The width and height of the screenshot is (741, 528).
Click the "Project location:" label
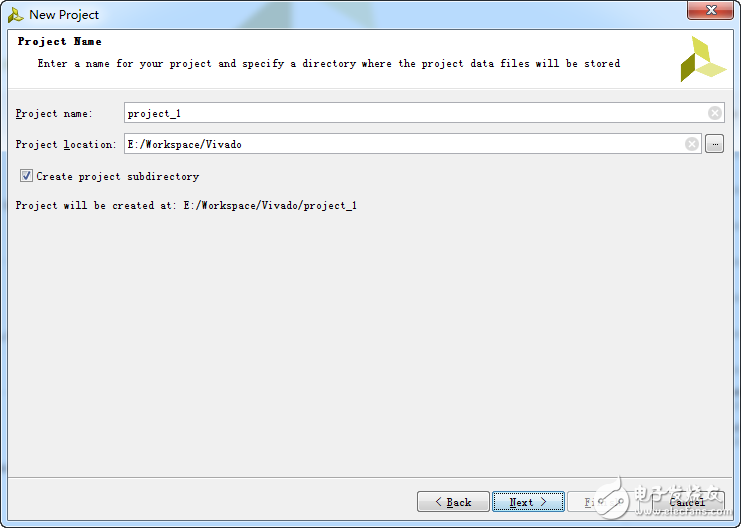[x=66, y=145]
